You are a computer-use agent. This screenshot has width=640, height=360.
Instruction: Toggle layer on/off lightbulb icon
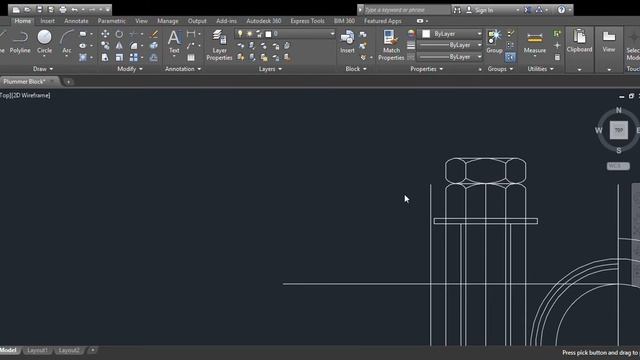[x=240, y=33]
